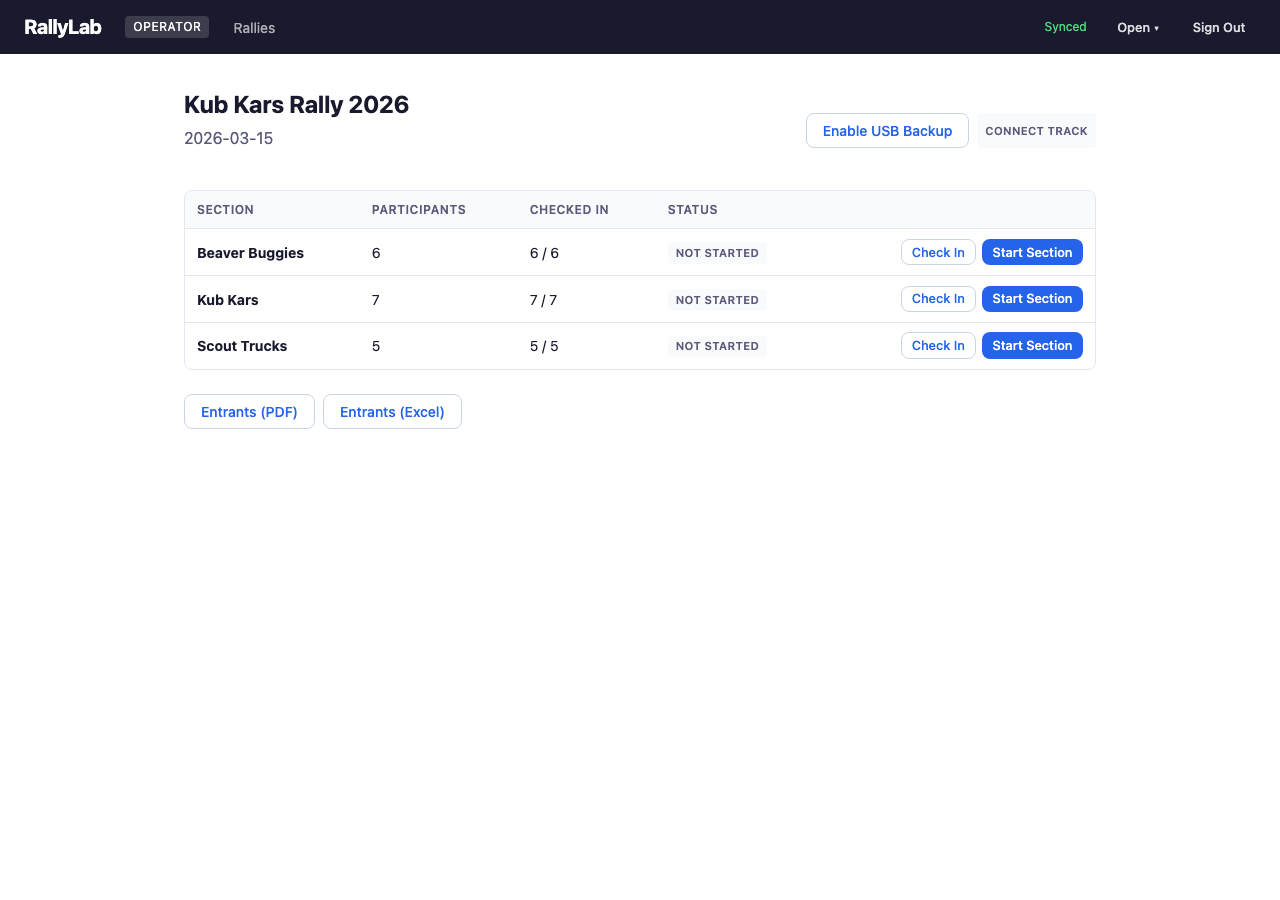The width and height of the screenshot is (1280, 900).
Task: Start the Kub Kars section
Action: tap(1032, 299)
